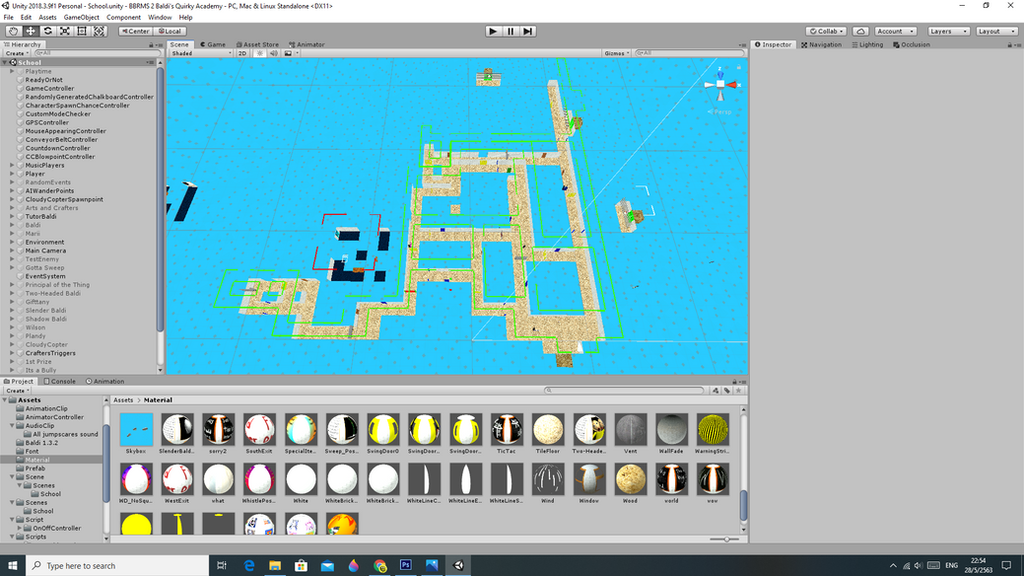Screen dimensions: 1024x576
Task: Switch to the Lighting tab
Action: [868, 45]
